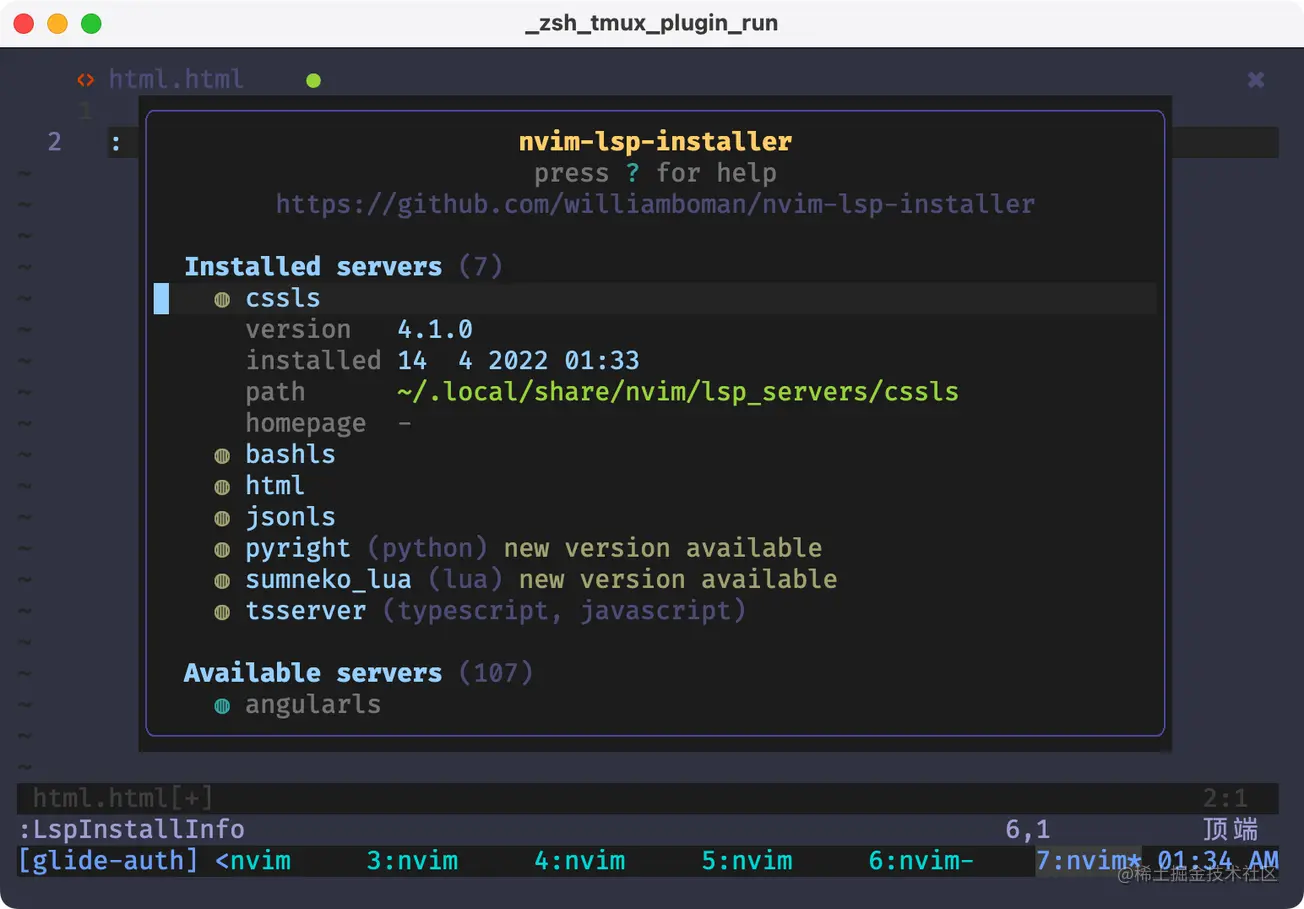Click the bullet icon beside pyright

[222, 549]
